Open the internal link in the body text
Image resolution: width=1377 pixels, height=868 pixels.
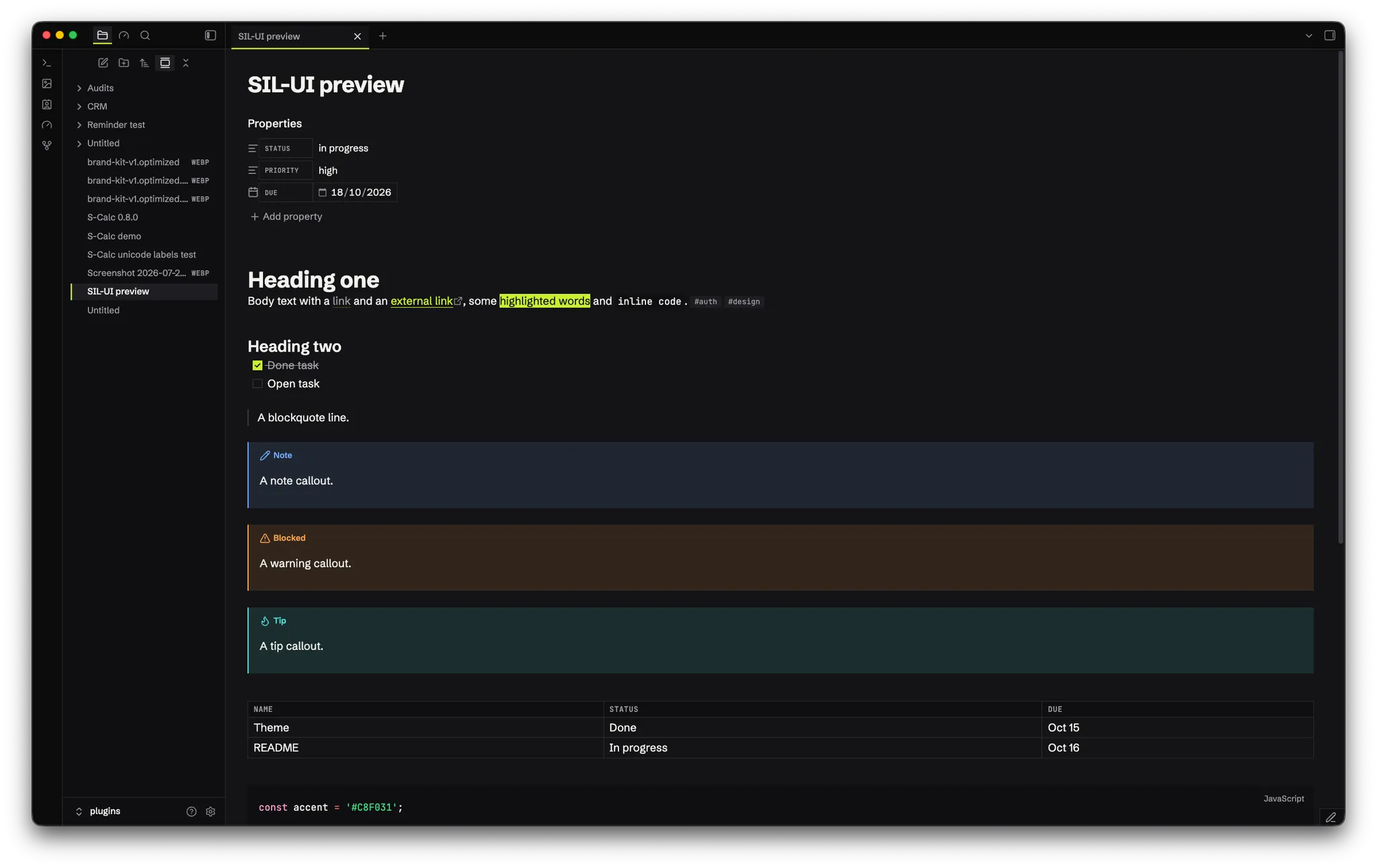[x=342, y=301]
